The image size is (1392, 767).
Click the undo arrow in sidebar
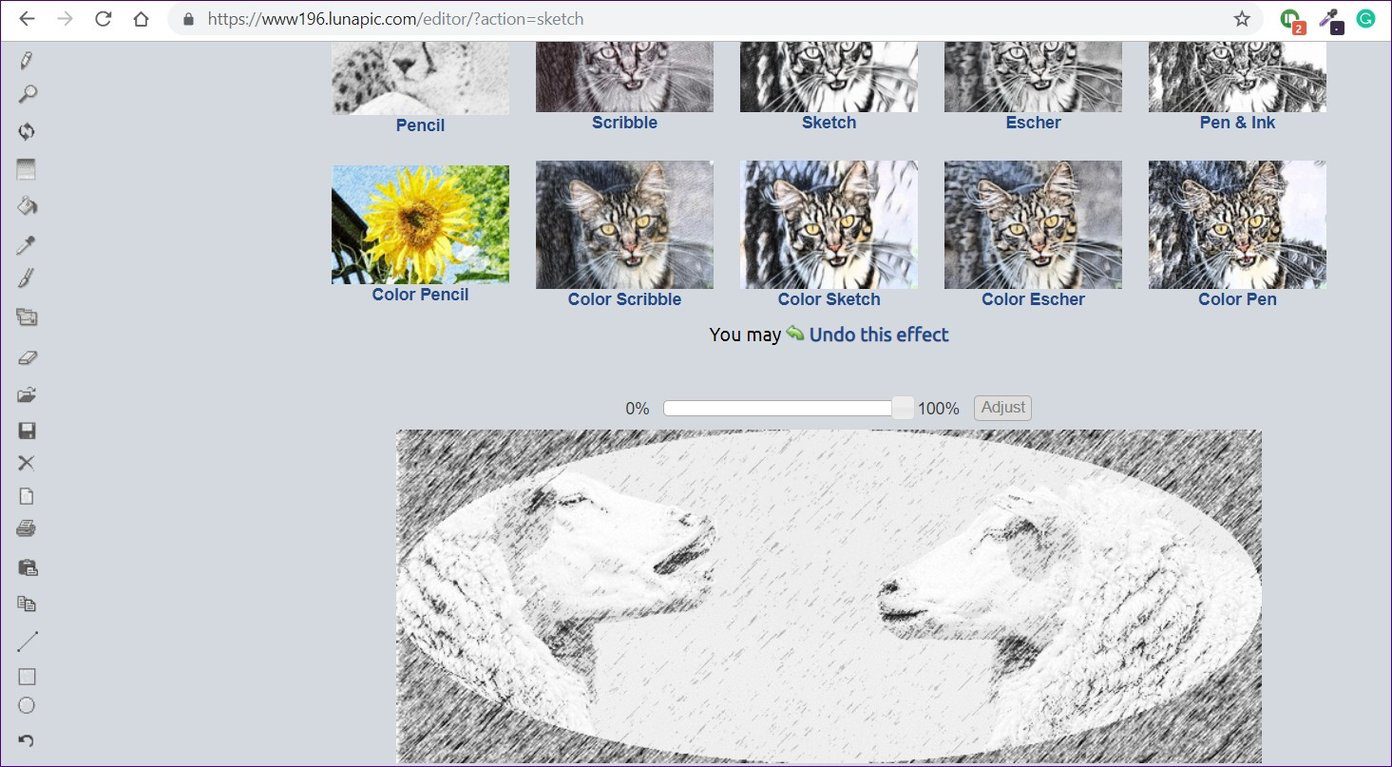pyautogui.click(x=27, y=741)
